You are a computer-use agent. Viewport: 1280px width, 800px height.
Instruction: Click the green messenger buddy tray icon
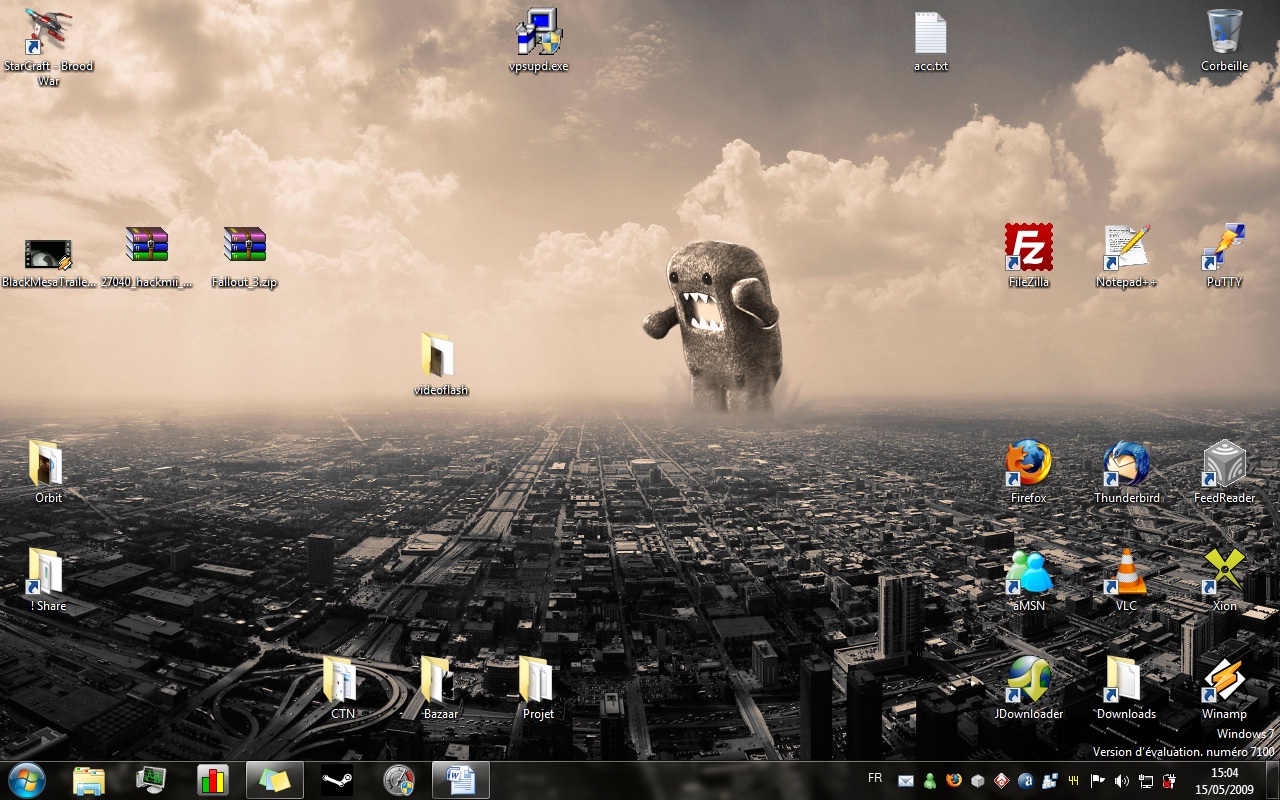pos(929,781)
